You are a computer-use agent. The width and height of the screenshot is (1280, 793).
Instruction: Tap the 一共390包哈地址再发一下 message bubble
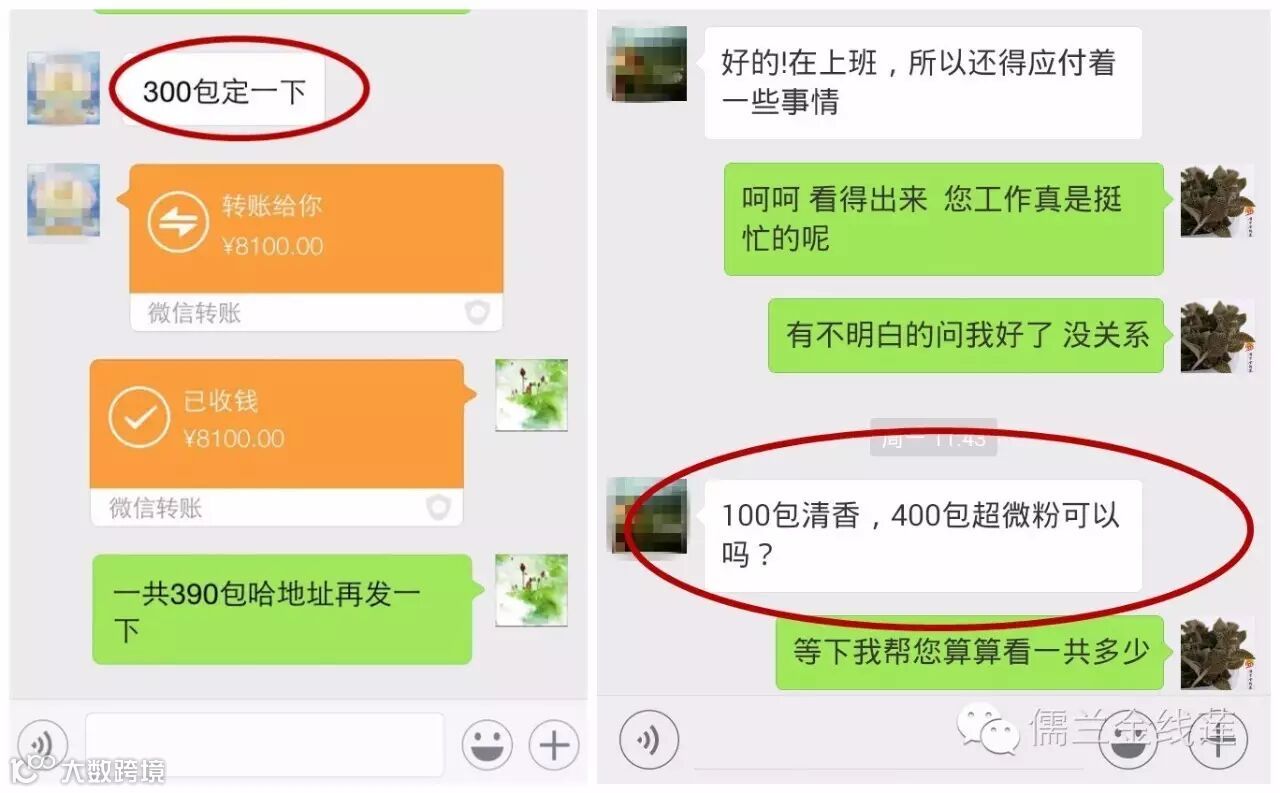281,610
